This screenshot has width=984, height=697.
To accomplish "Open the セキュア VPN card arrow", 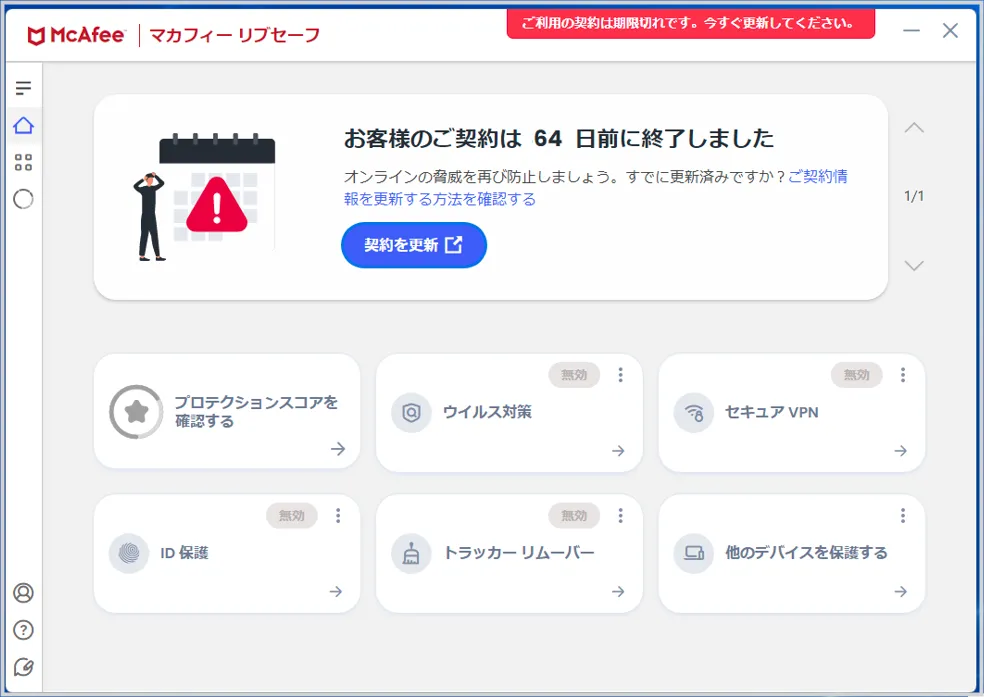I will [x=901, y=451].
